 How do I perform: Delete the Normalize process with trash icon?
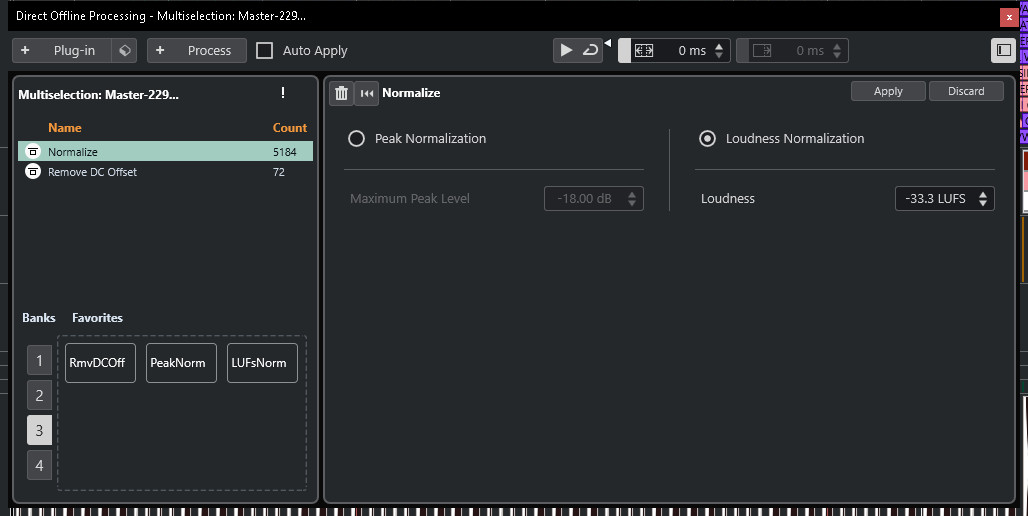[x=341, y=93]
